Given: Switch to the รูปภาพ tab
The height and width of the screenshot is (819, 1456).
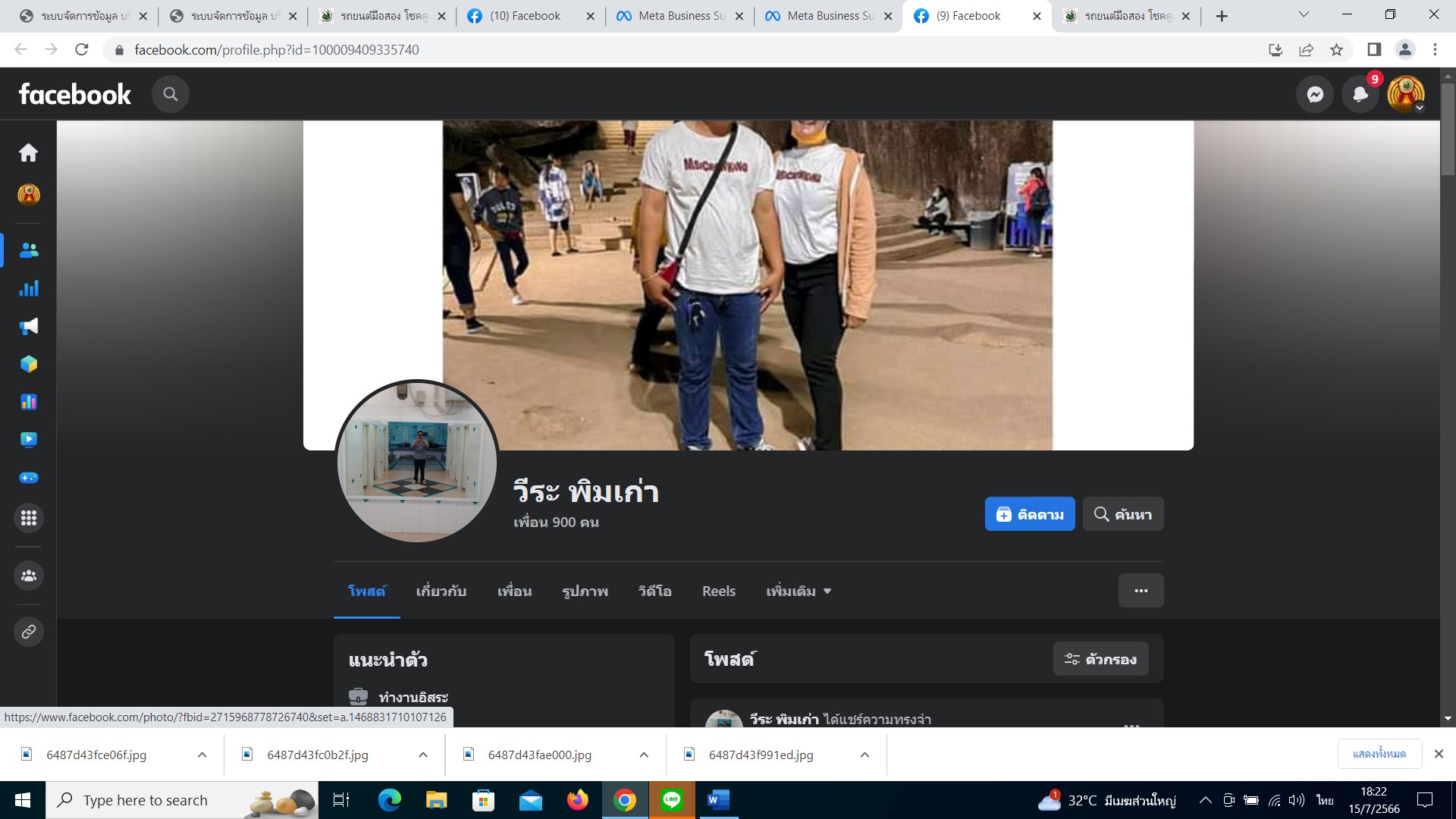Looking at the screenshot, I should [585, 591].
